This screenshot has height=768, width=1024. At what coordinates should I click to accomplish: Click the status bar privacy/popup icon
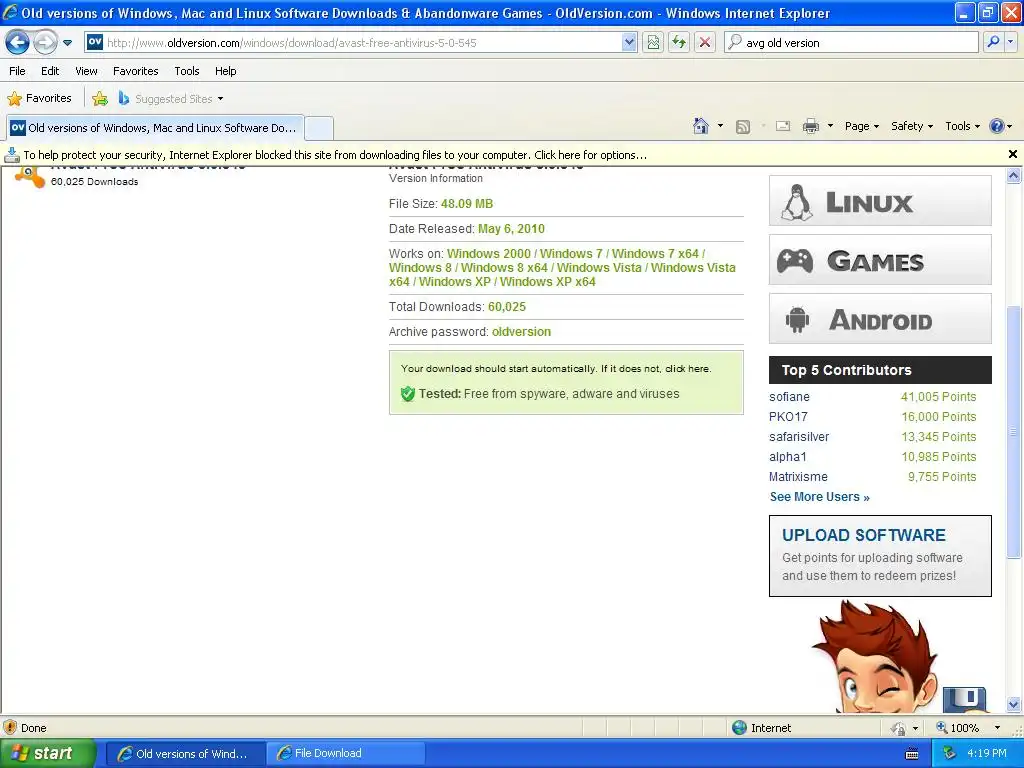point(899,728)
